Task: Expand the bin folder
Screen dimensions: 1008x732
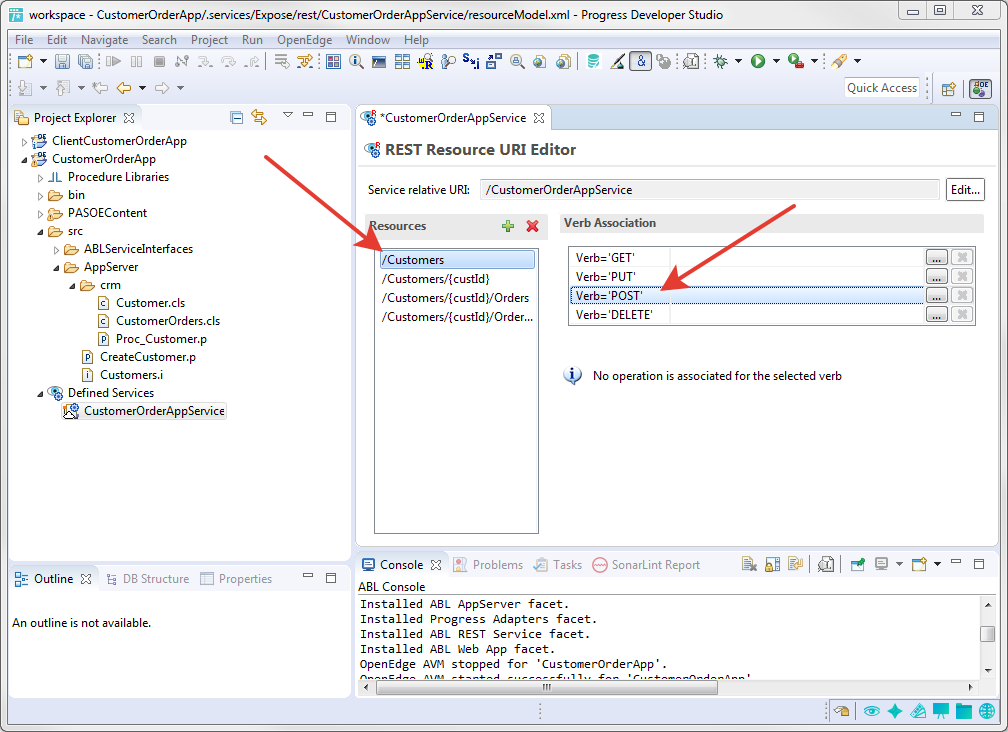Action: coord(40,195)
